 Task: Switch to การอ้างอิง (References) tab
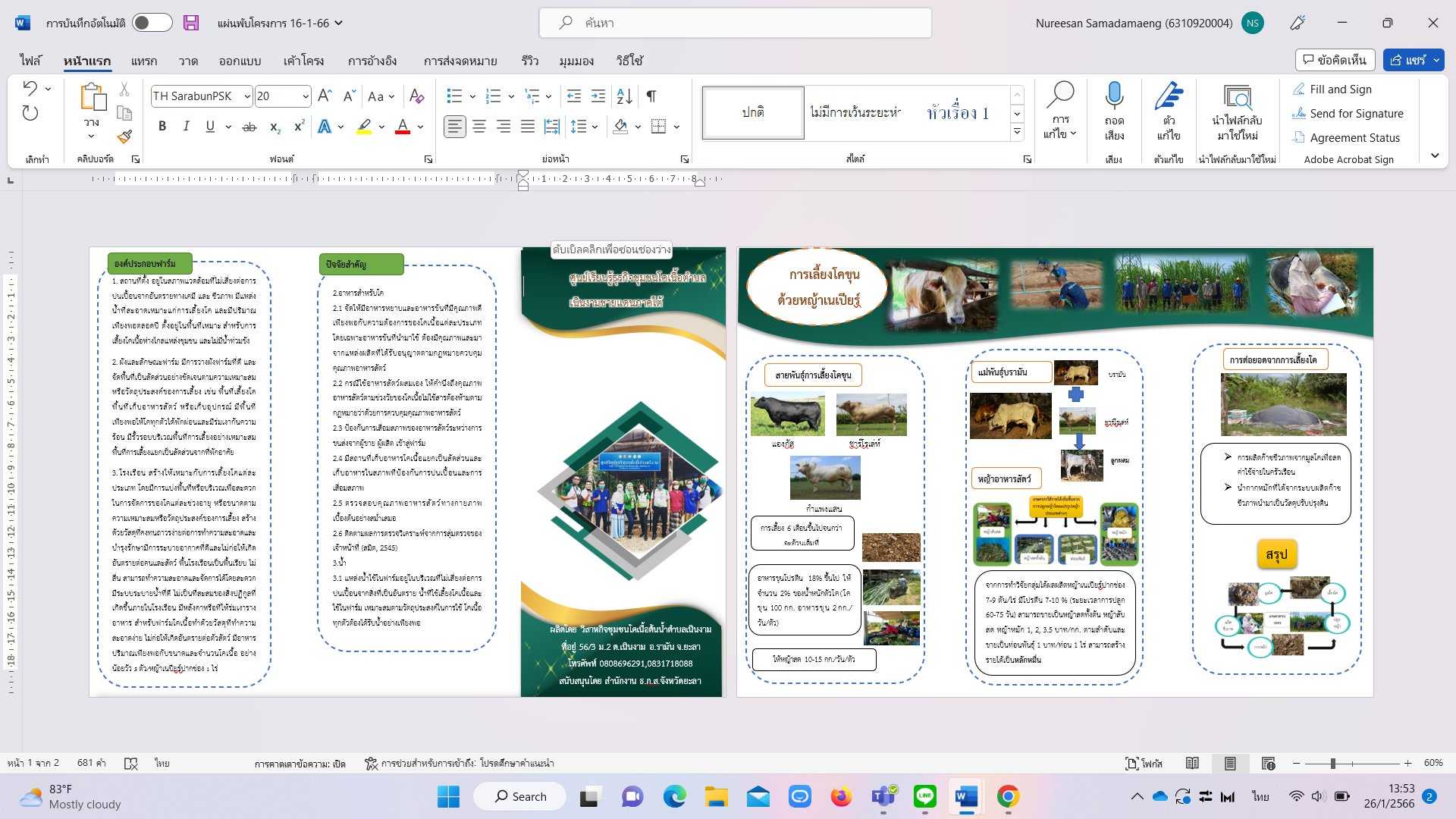(x=372, y=61)
